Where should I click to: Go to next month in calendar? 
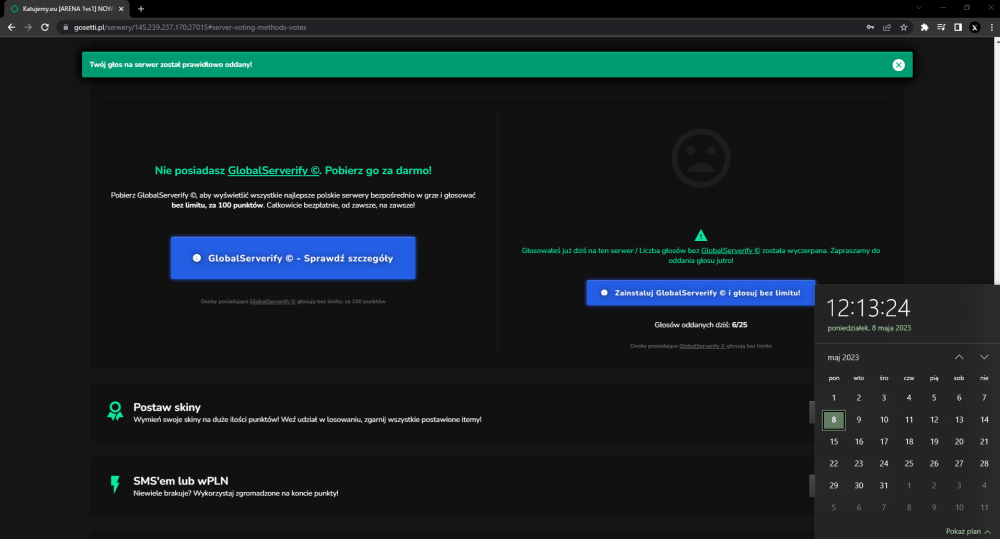point(984,357)
